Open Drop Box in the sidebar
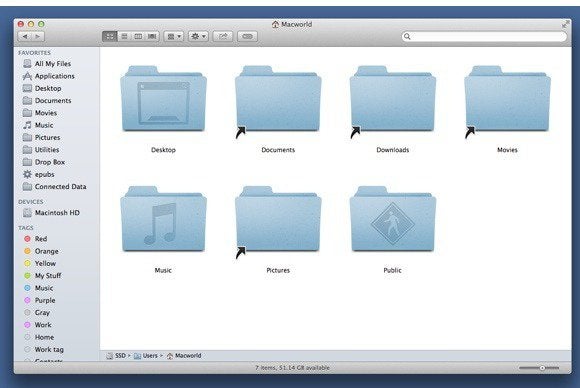Image resolution: width=580 pixels, height=388 pixels. click(44, 162)
